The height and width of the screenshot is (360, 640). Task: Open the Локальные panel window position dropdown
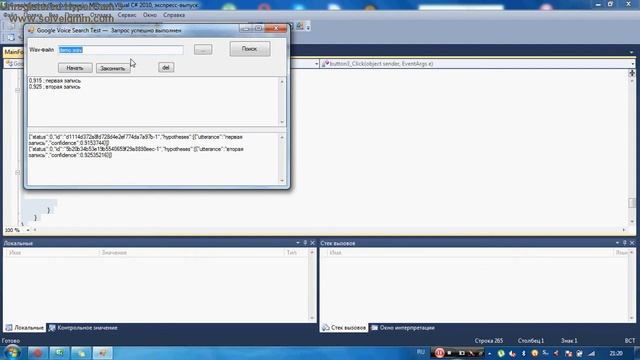[298, 243]
